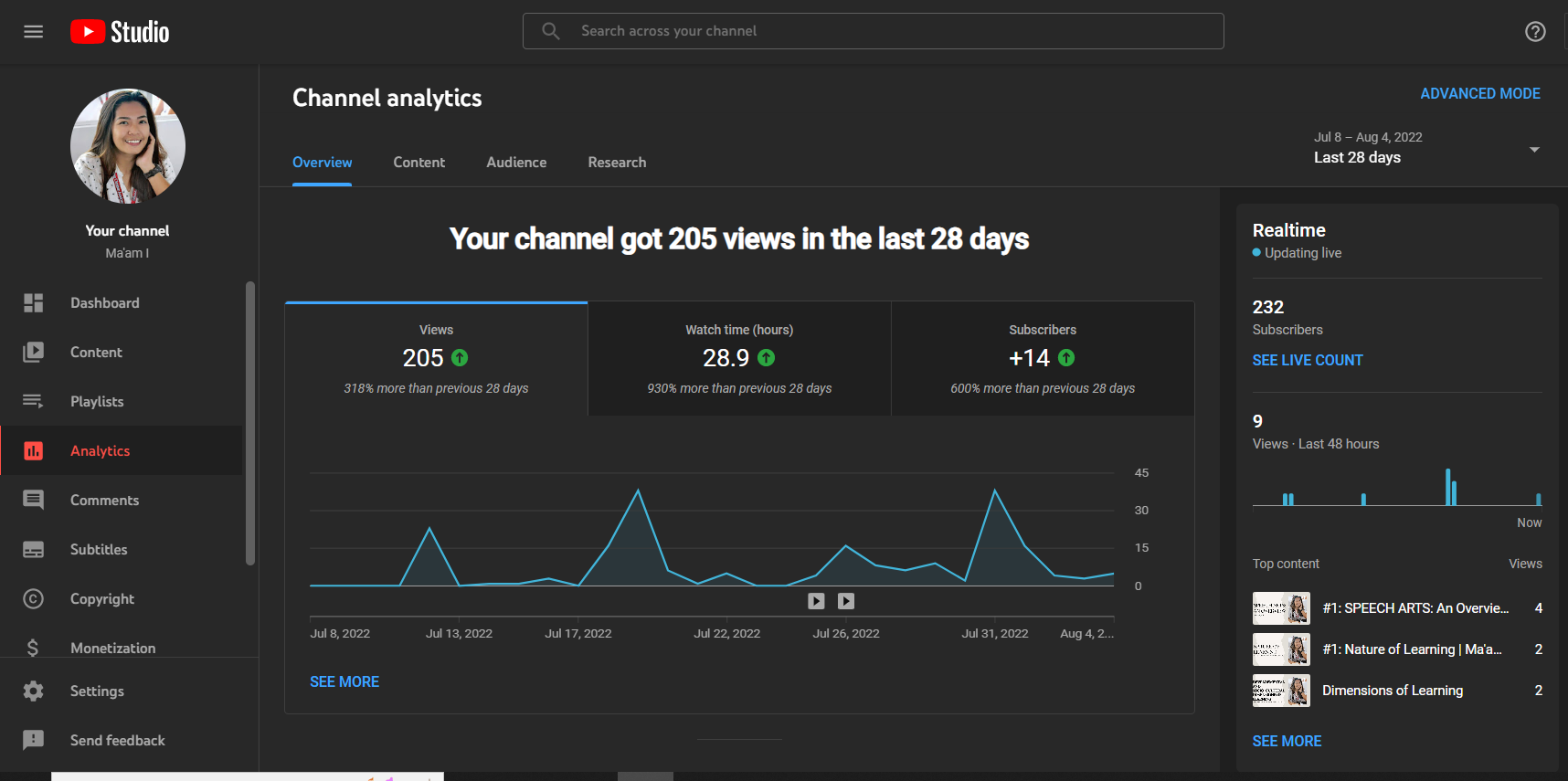Viewport: 1568px width, 781px height.
Task: Open Subtitles from the sidebar
Action: pyautogui.click(x=122, y=550)
